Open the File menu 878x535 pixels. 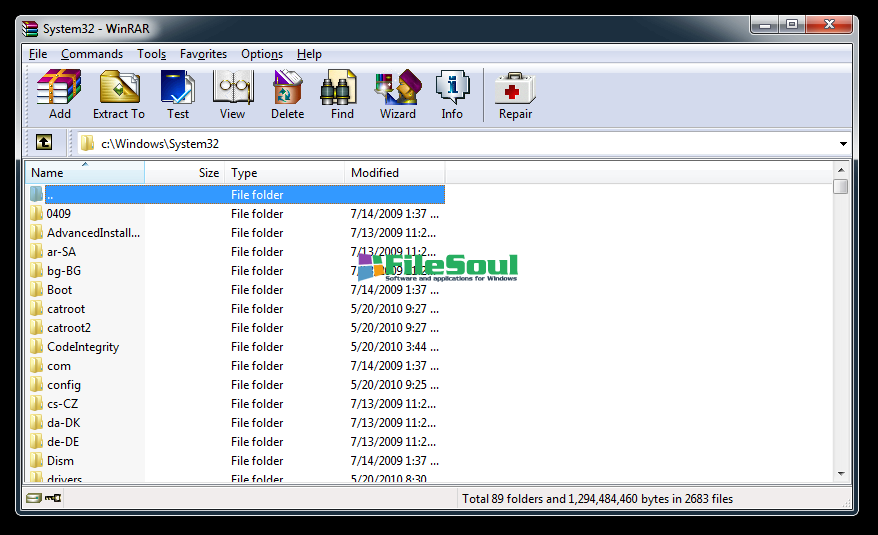pyautogui.click(x=38, y=54)
